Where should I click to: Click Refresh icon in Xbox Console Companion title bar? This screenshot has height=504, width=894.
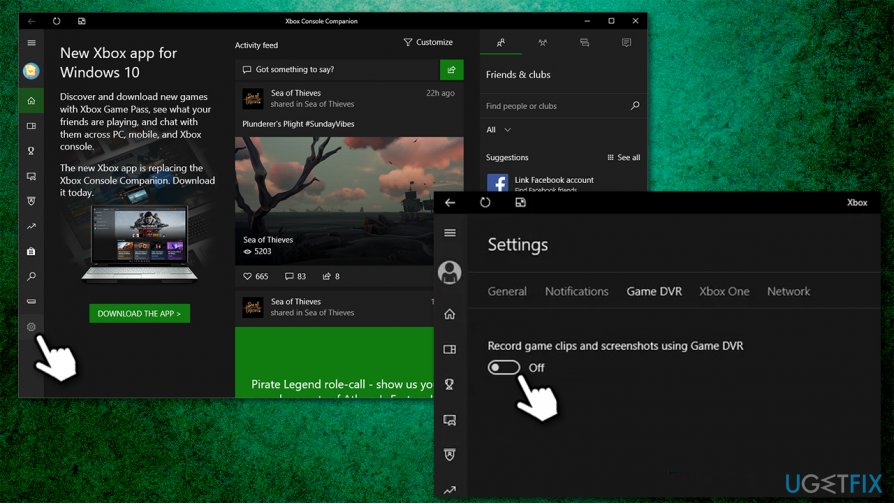(56, 21)
